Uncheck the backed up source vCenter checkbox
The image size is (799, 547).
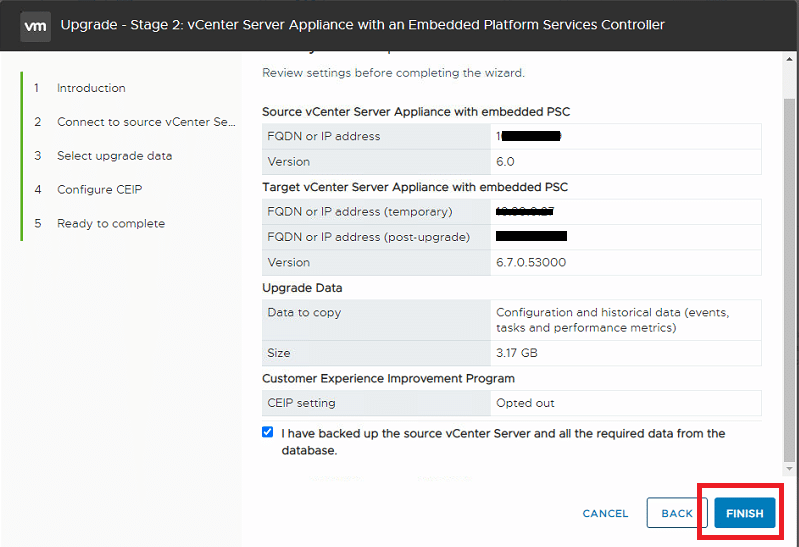268,432
